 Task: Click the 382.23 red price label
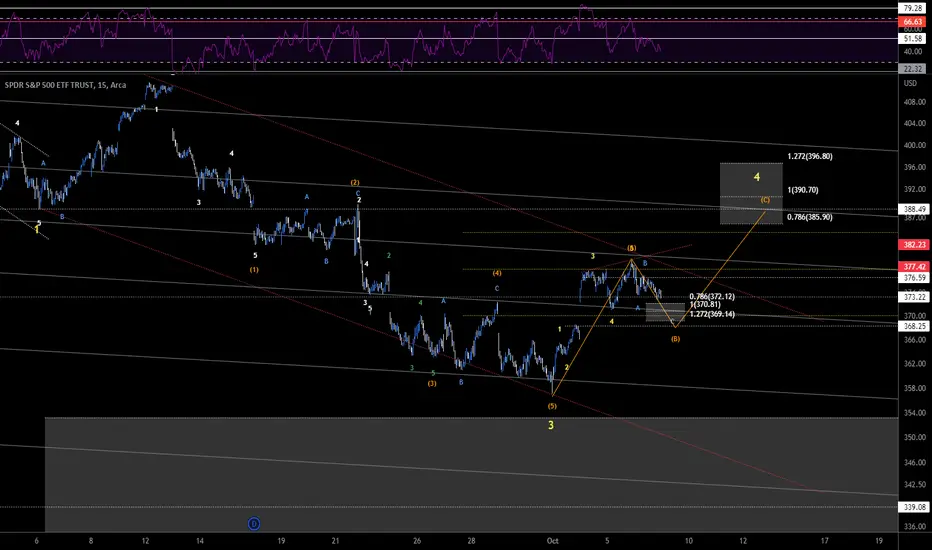tap(915, 244)
